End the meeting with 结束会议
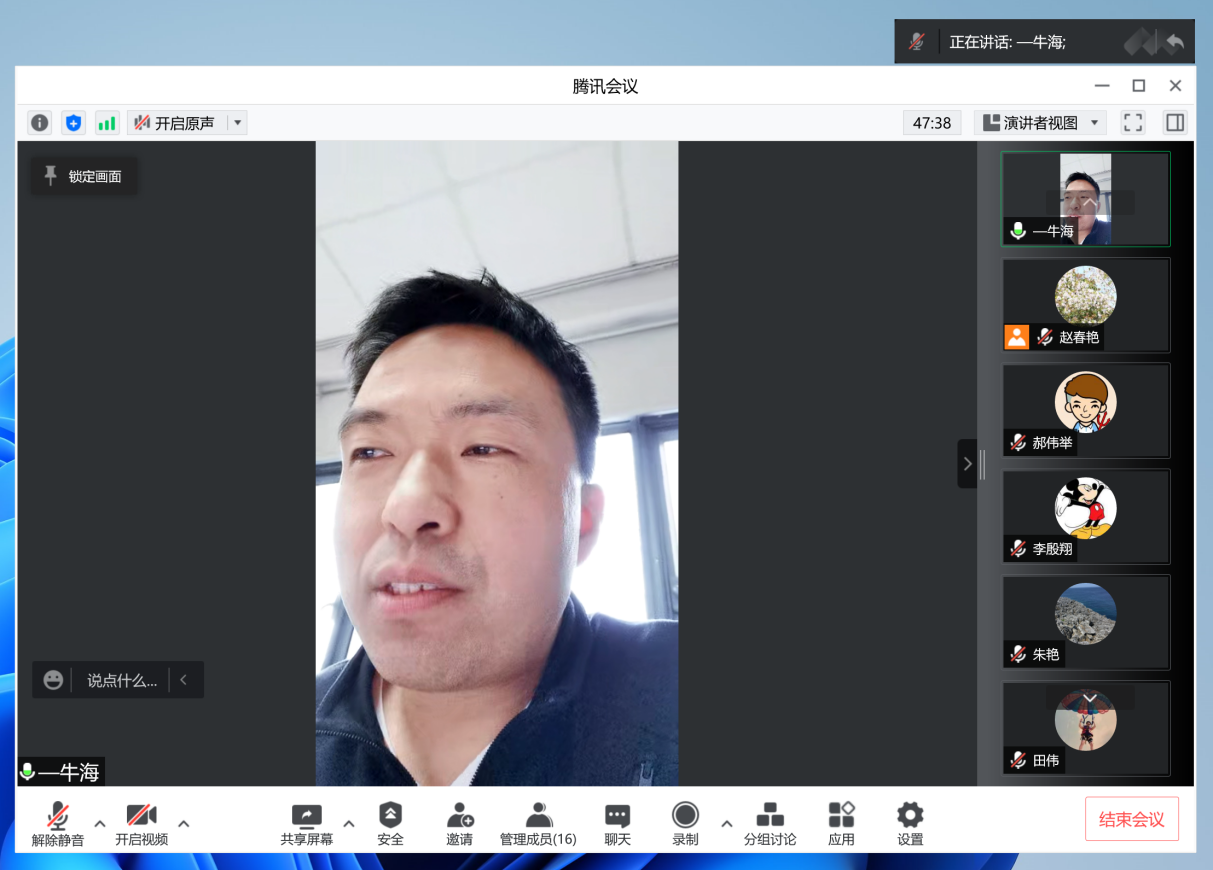The width and height of the screenshot is (1213, 870). point(1132,820)
